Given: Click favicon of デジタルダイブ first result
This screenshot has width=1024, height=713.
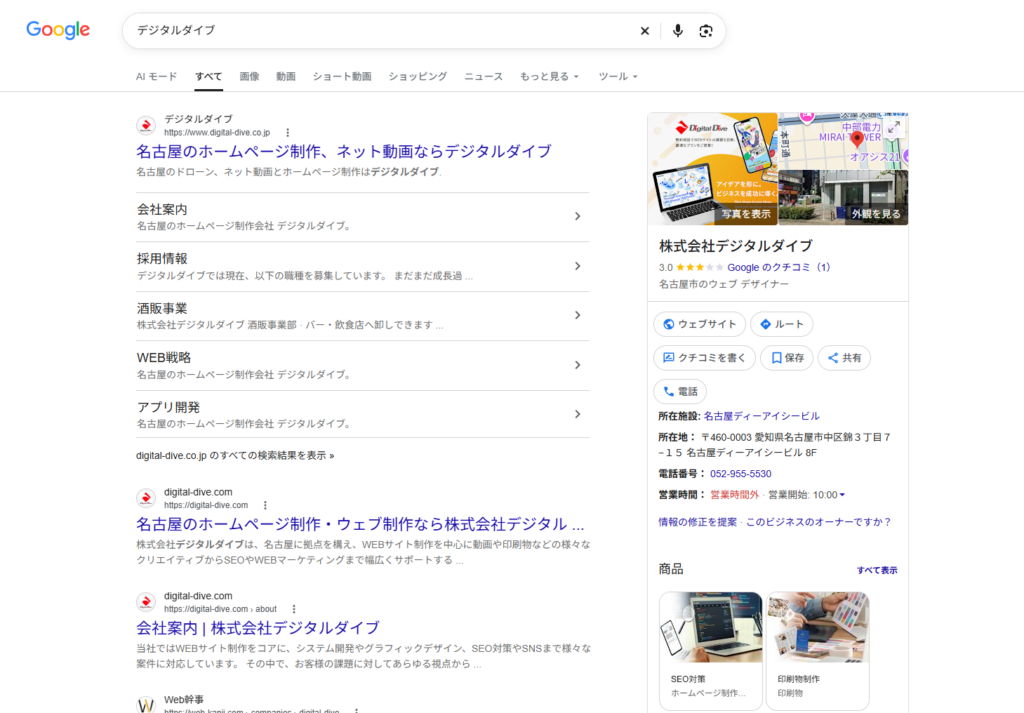Looking at the screenshot, I should pyautogui.click(x=146, y=125).
